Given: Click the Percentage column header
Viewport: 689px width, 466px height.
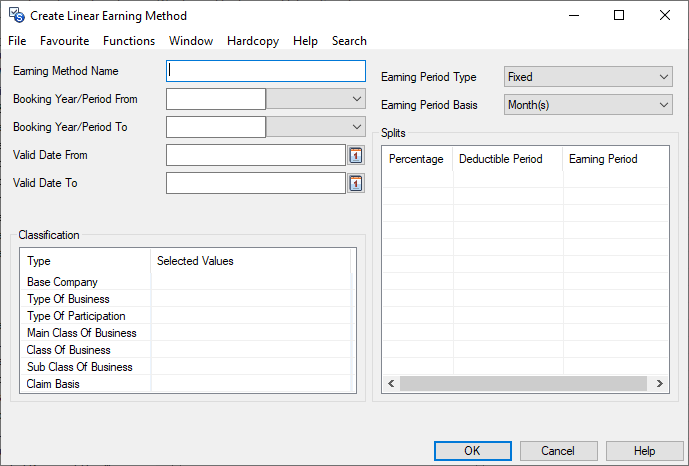Looking at the screenshot, I should (x=417, y=159).
